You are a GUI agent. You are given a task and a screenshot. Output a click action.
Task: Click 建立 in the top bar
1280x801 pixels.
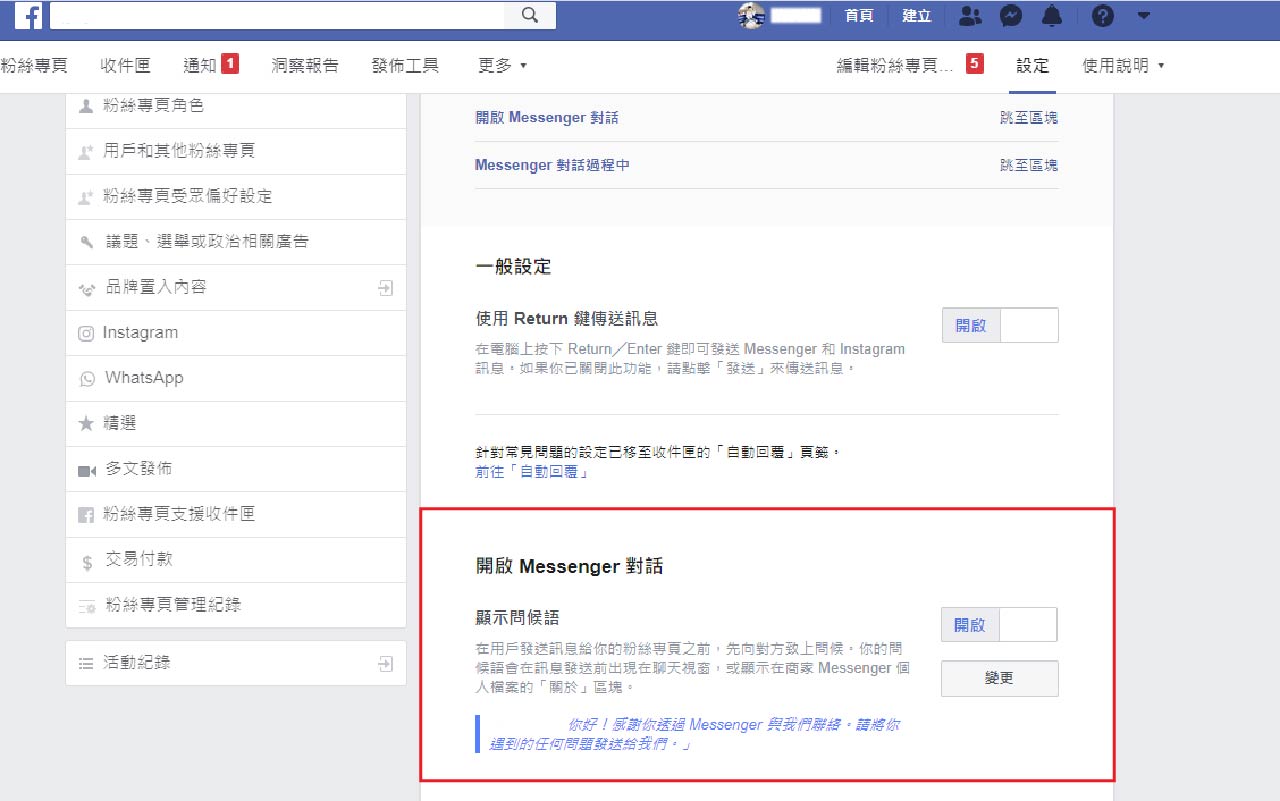coord(916,15)
